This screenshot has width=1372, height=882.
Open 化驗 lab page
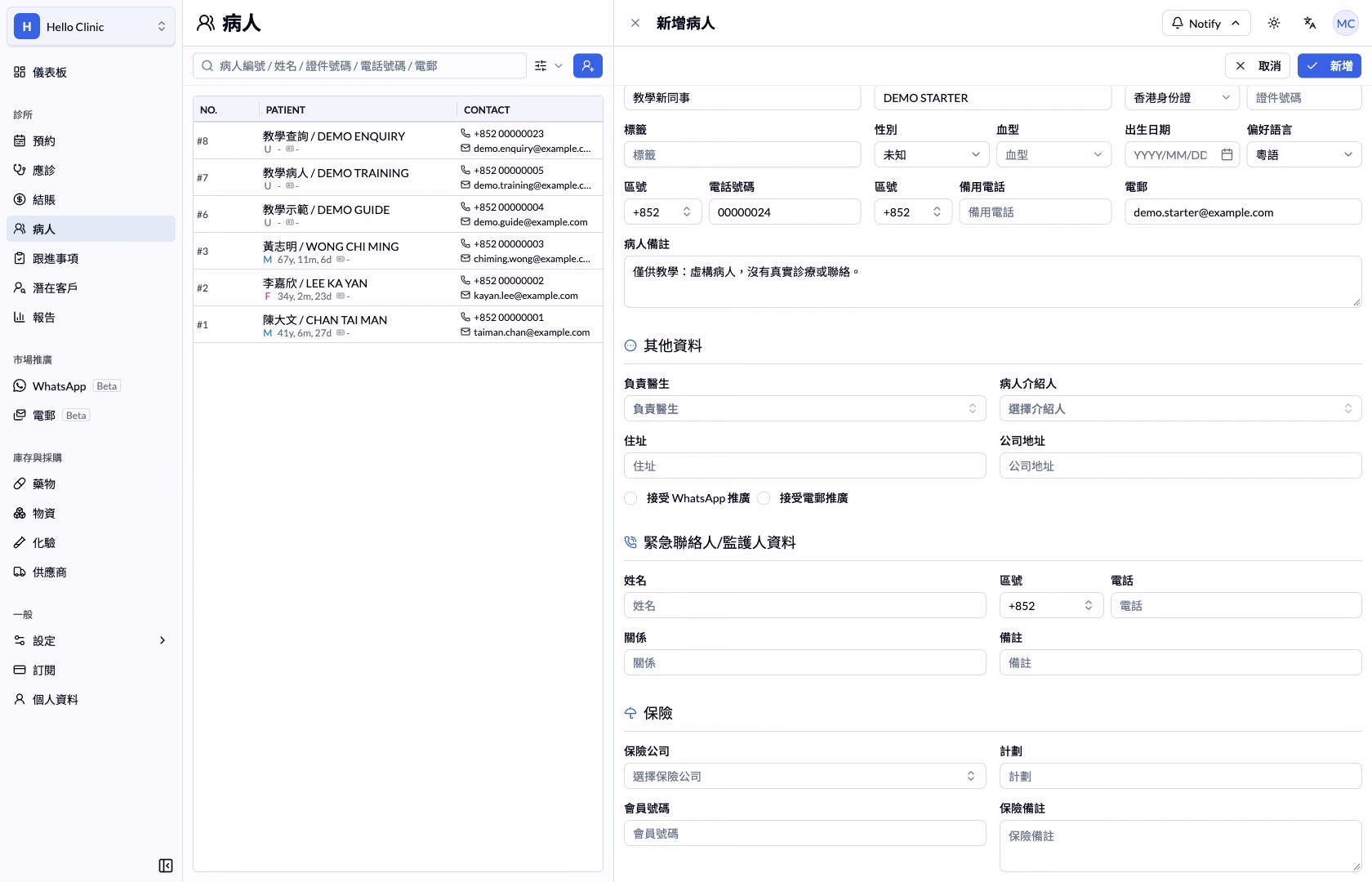(91, 542)
